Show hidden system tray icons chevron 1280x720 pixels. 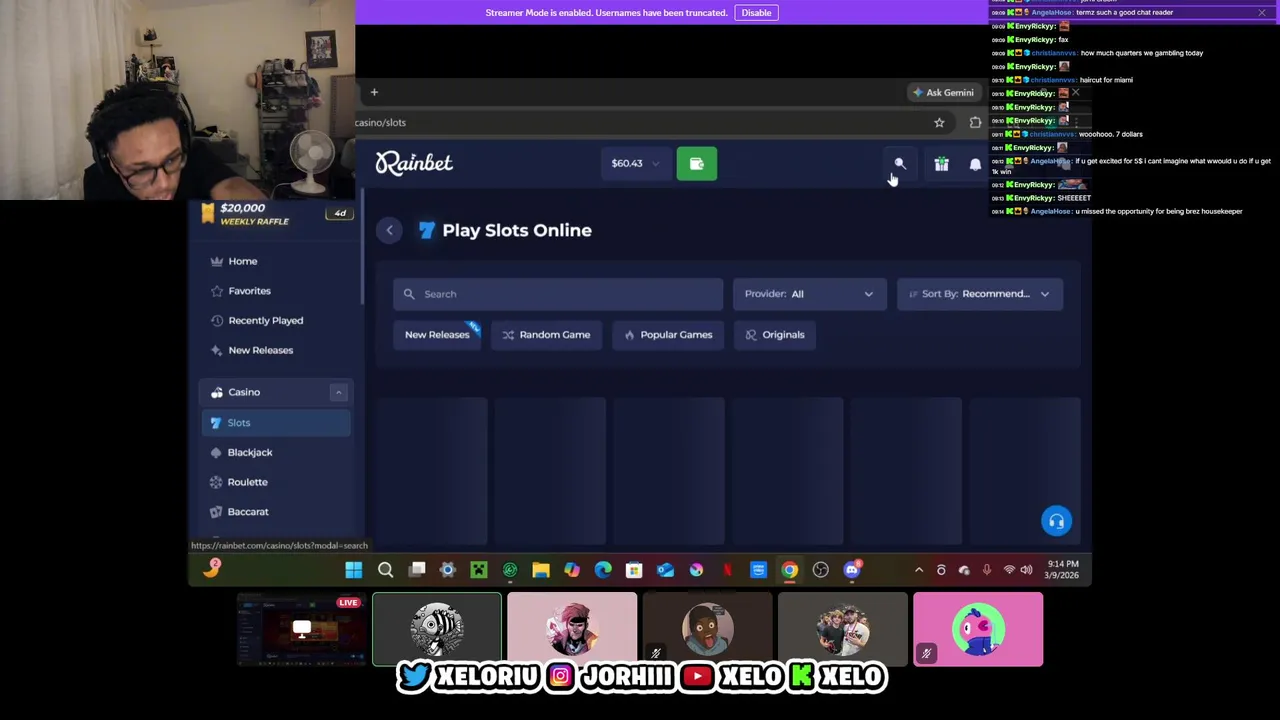[918, 570]
